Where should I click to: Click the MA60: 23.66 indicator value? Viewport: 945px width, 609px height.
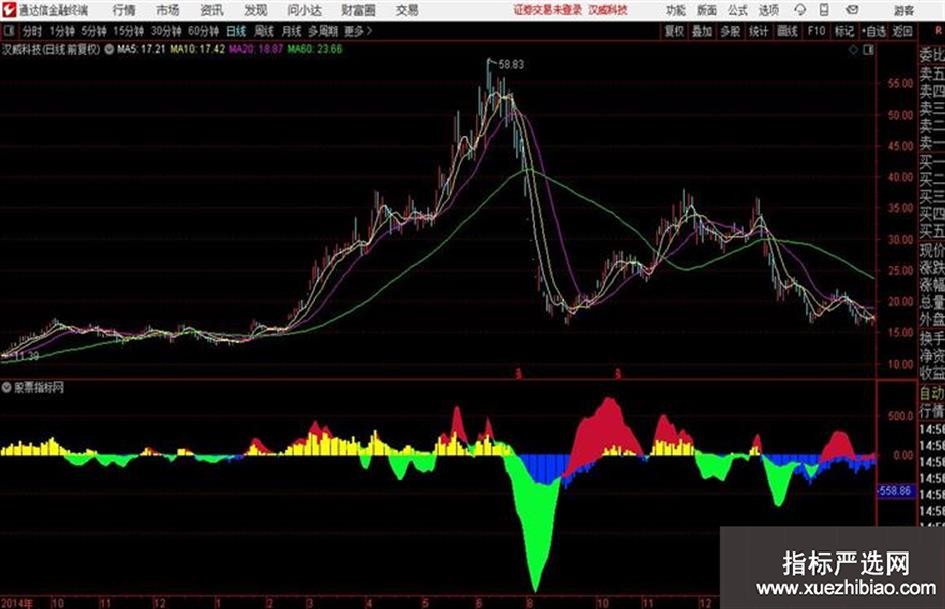315,49
